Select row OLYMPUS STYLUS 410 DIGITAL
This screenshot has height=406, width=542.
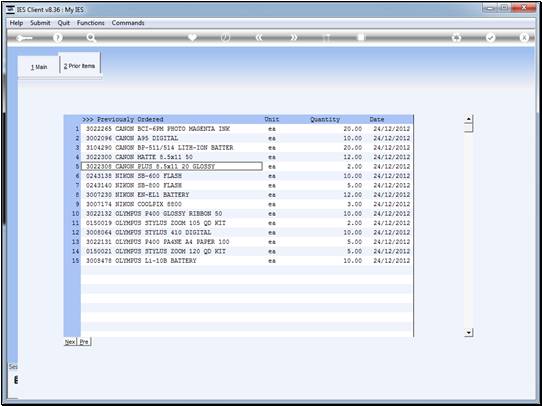coord(247,232)
